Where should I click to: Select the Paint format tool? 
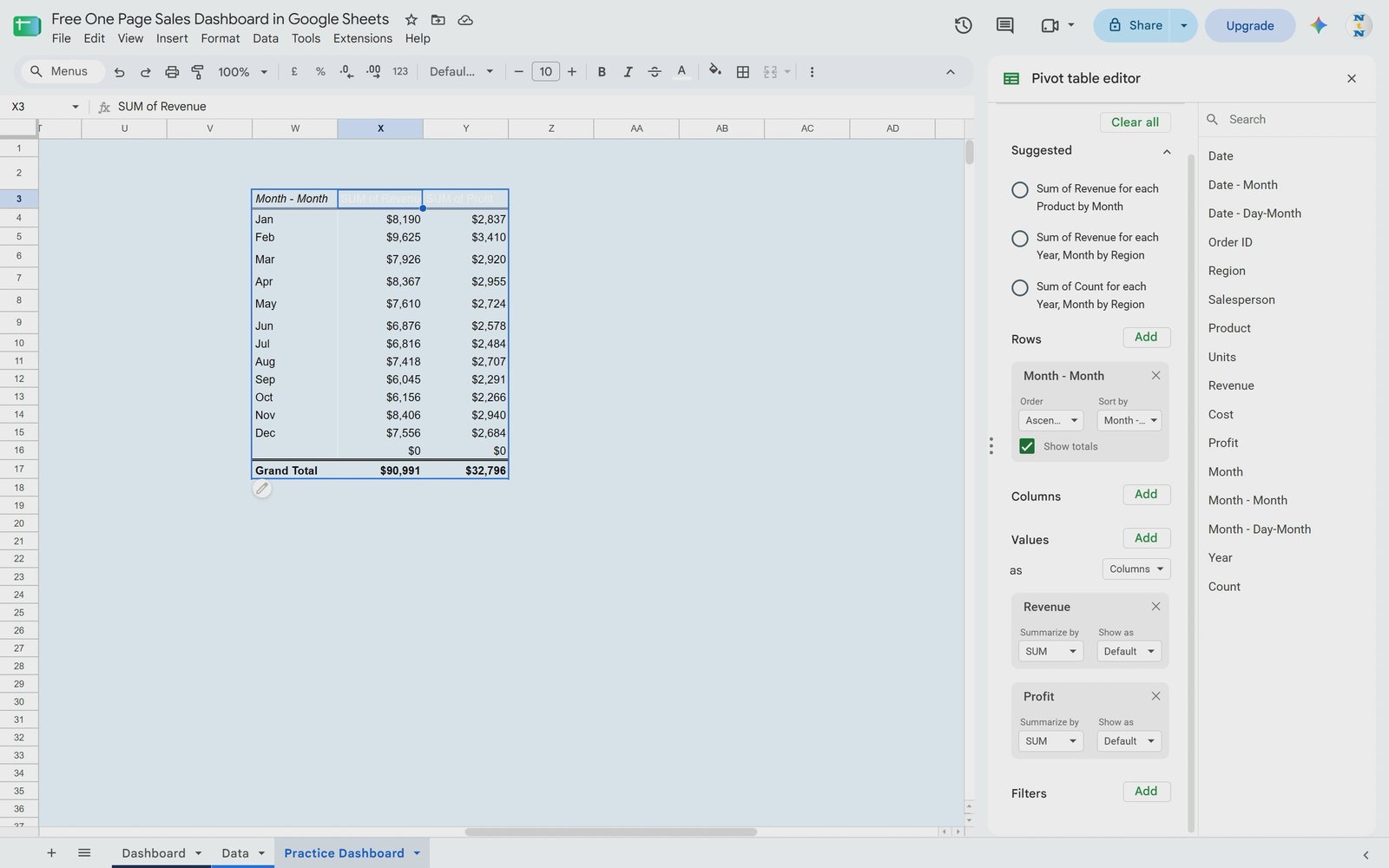point(197,72)
